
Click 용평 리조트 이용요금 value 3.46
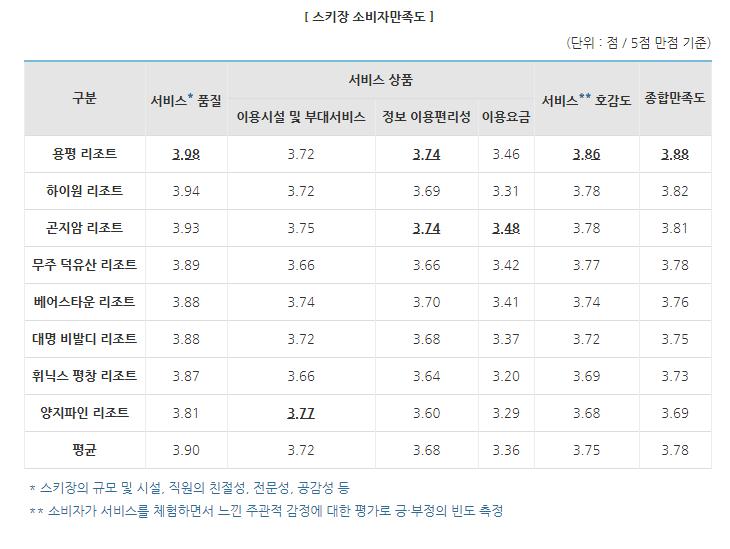click(506, 155)
